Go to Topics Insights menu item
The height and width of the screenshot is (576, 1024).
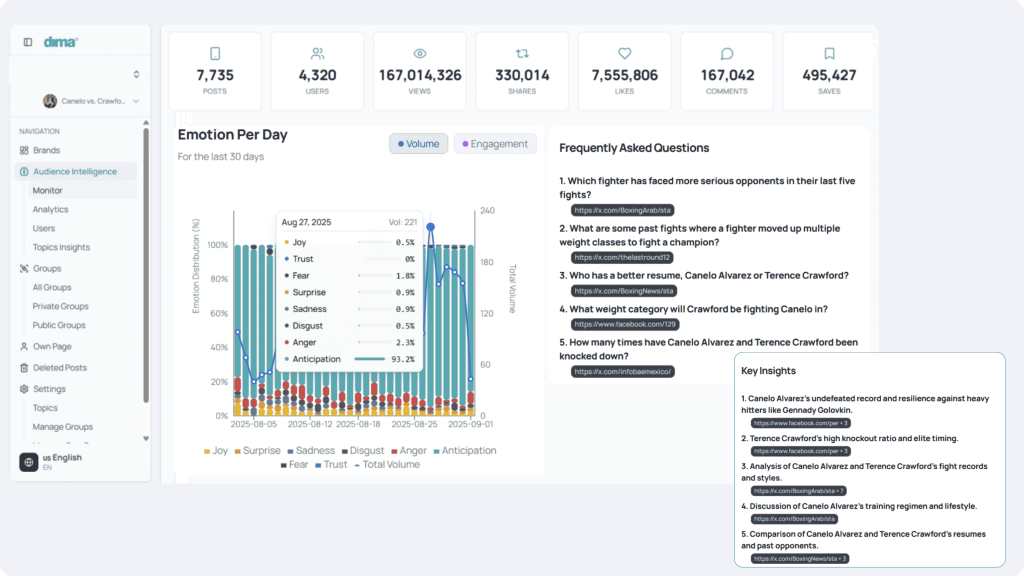(x=61, y=248)
